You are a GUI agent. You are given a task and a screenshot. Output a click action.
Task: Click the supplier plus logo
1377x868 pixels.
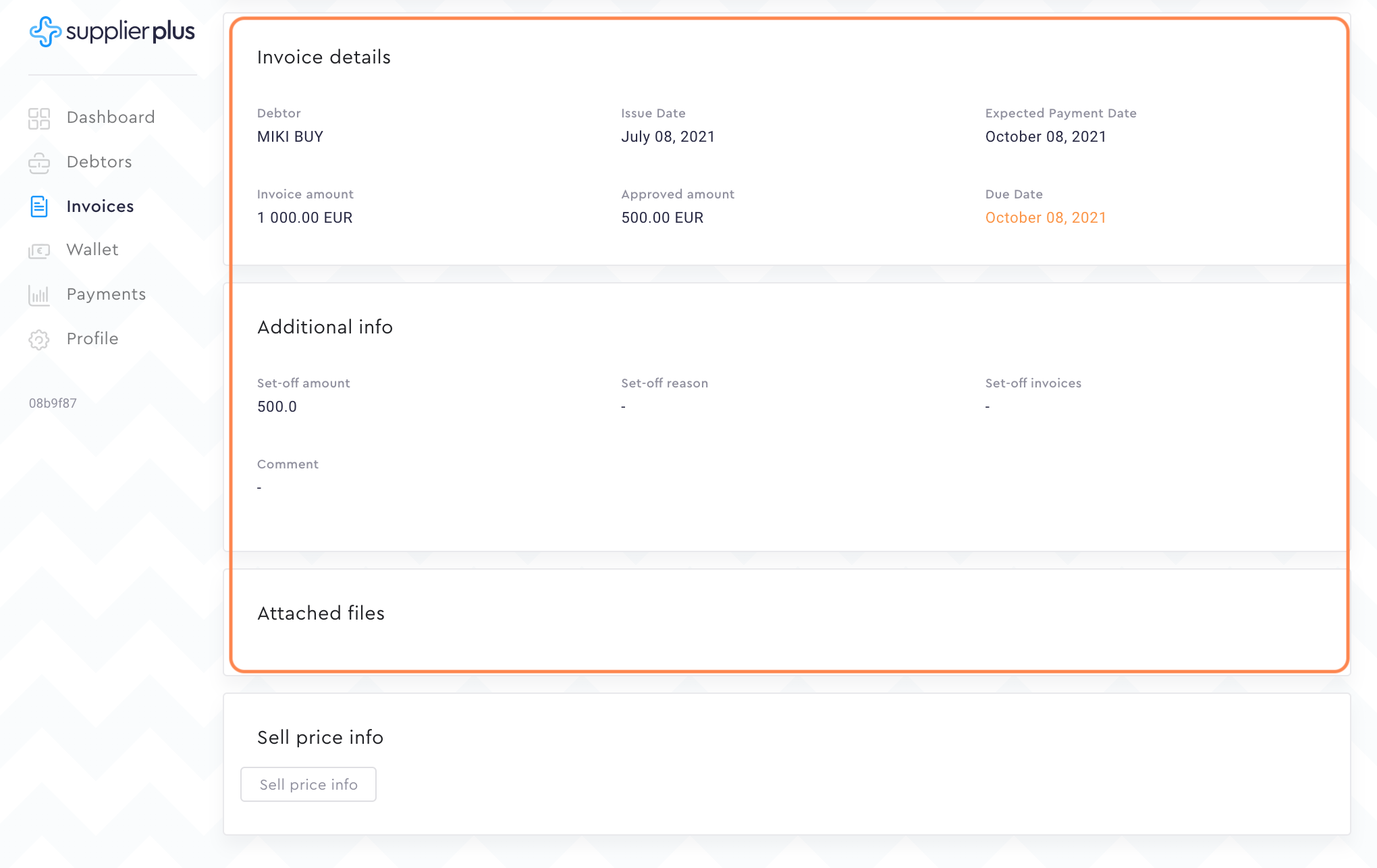point(112,32)
